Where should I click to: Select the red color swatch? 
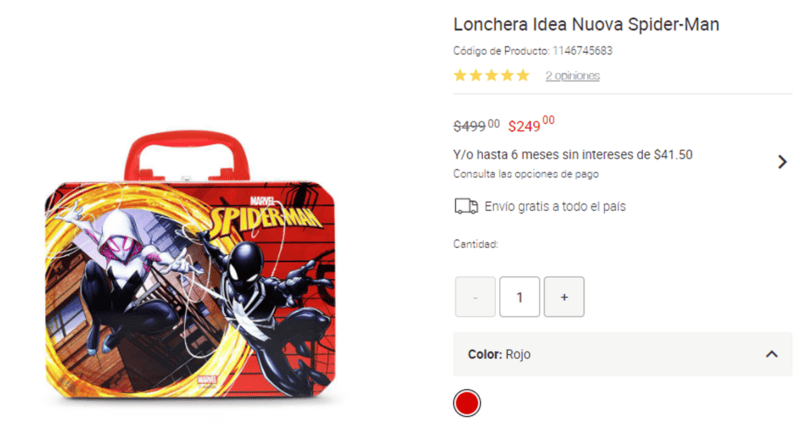point(467,403)
